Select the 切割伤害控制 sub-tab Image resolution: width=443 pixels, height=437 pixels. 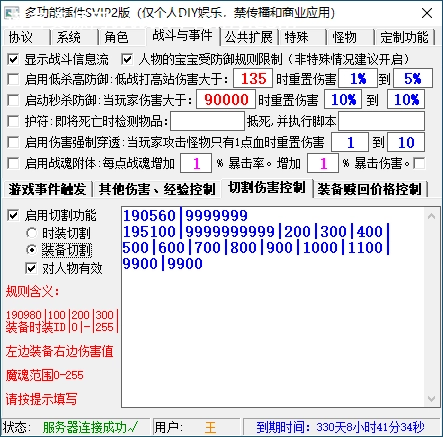[267, 188]
